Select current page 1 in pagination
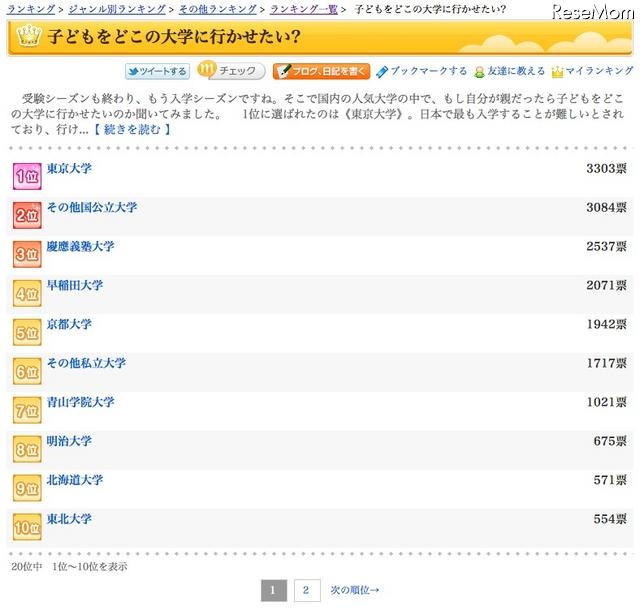 pos(273,591)
